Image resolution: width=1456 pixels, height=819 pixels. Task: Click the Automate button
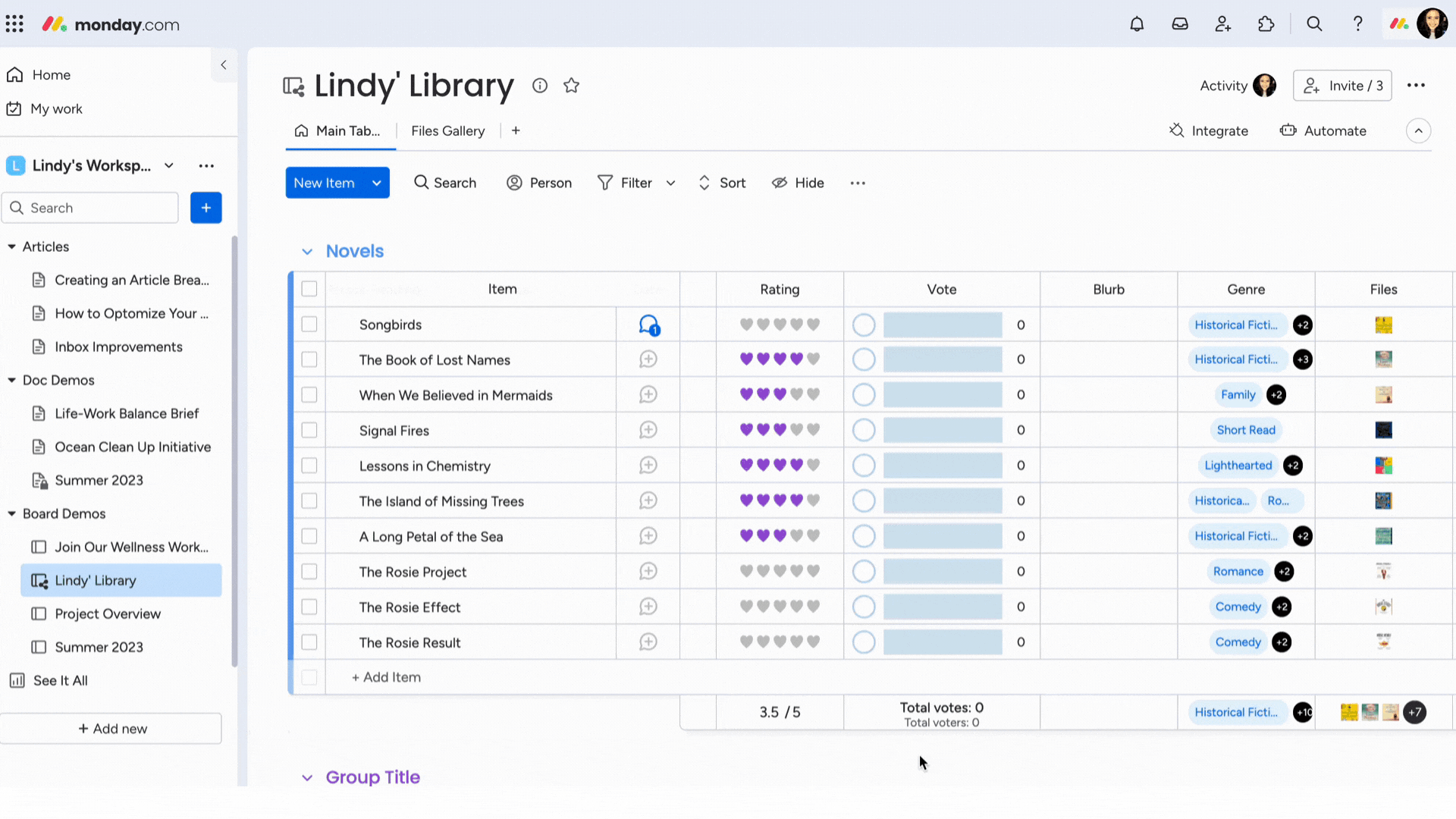point(1335,131)
